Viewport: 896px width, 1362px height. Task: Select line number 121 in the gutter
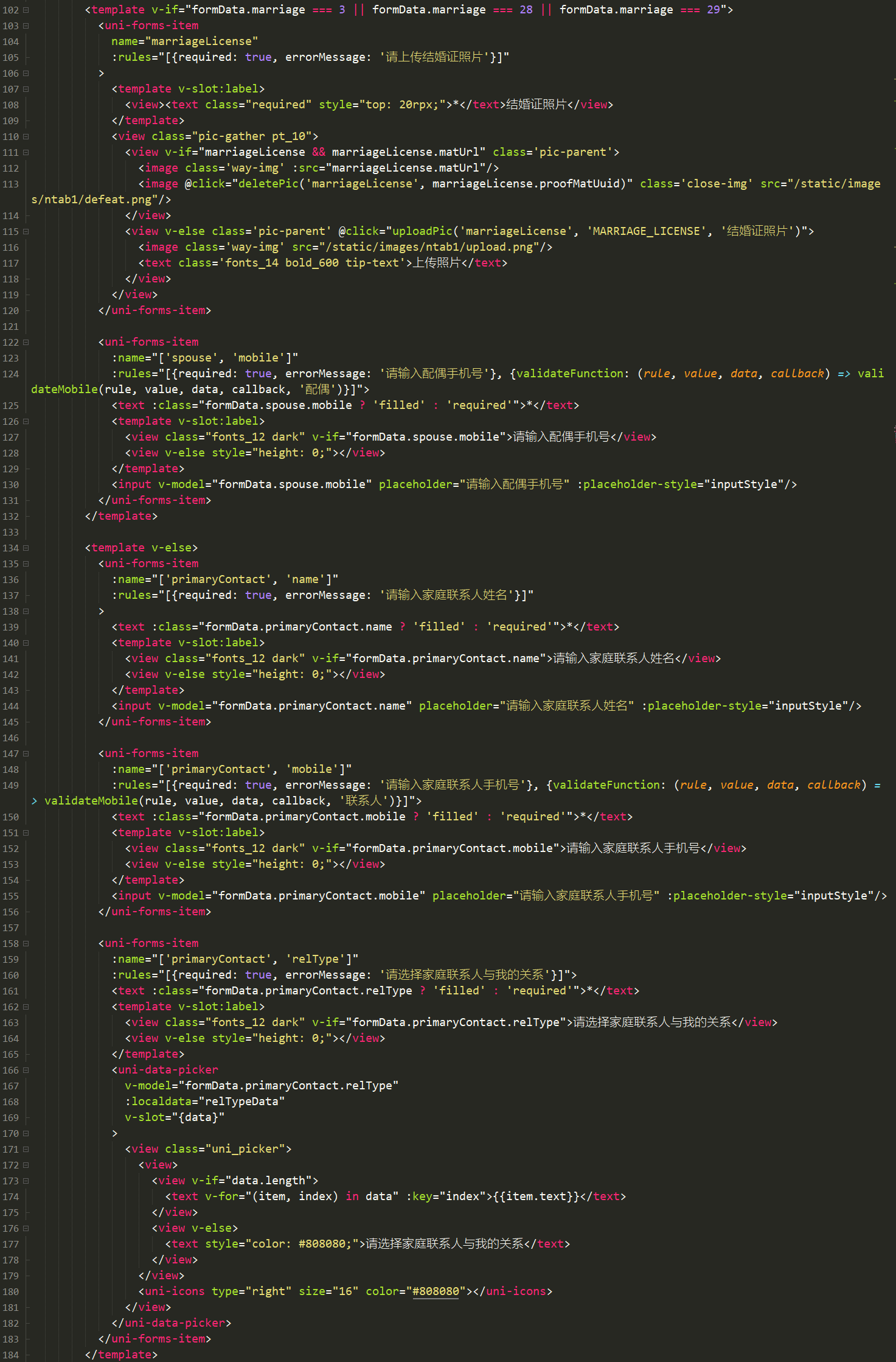[x=10, y=326]
